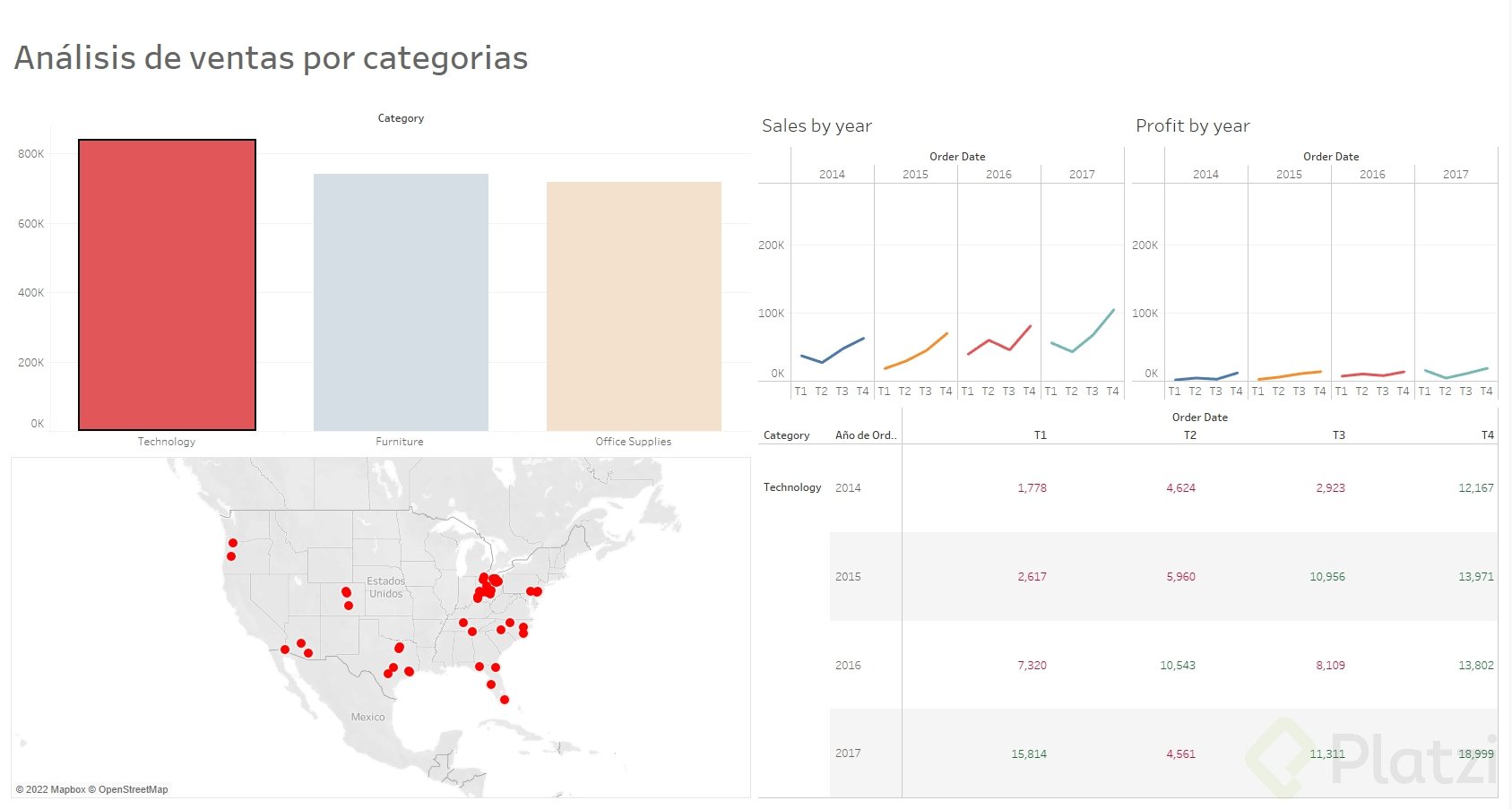The height and width of the screenshot is (809, 1512).
Task: Select the teal 2017 sales line
Action: pyautogui.click(x=1093, y=335)
